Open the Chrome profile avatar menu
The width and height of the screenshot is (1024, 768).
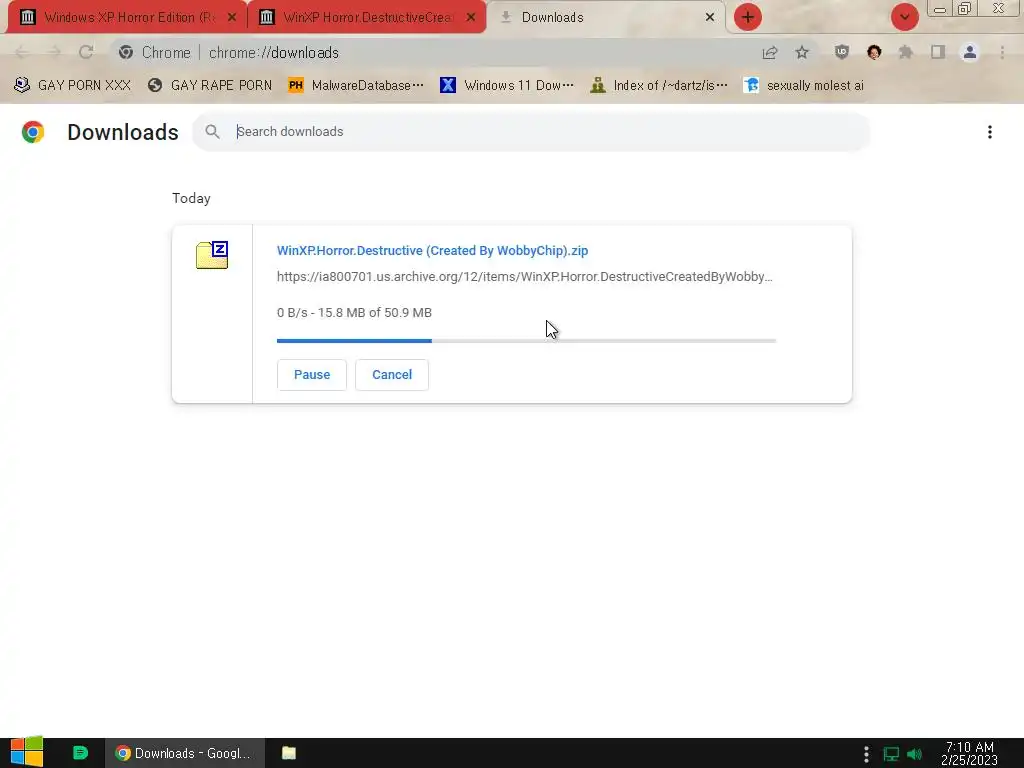pos(970,52)
